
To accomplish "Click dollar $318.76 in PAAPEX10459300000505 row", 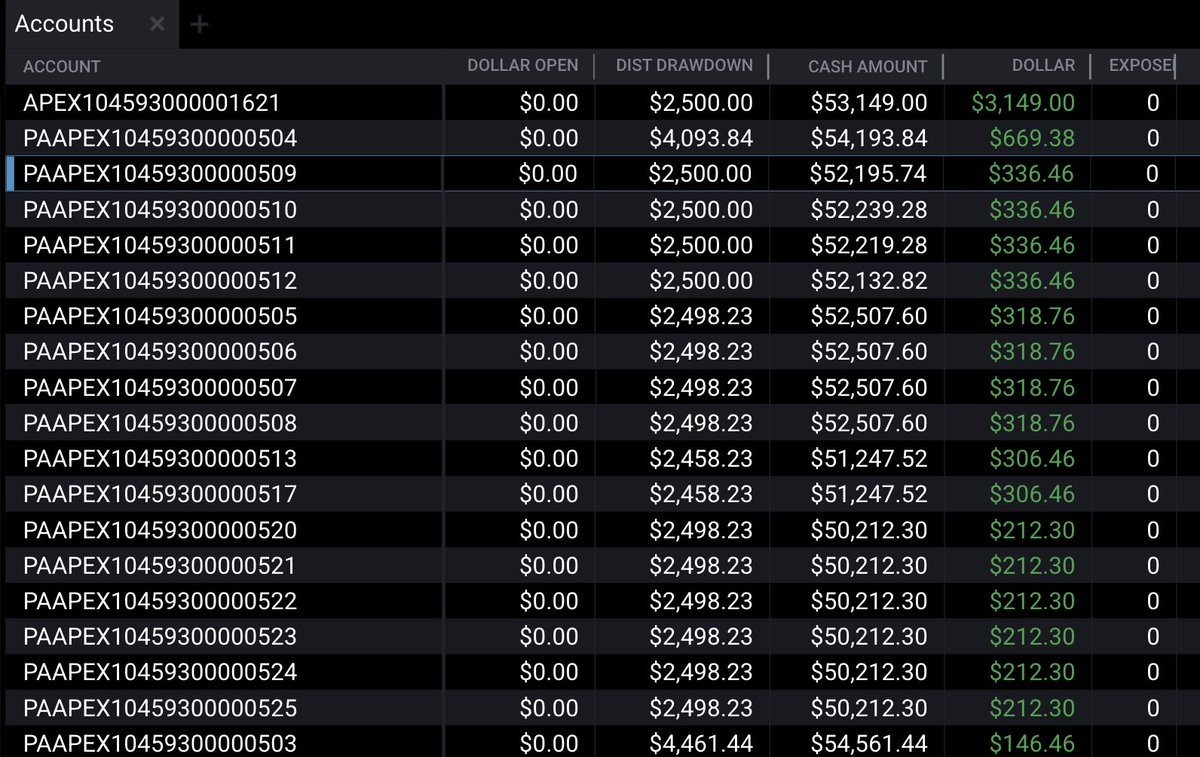I will tap(1032, 317).
